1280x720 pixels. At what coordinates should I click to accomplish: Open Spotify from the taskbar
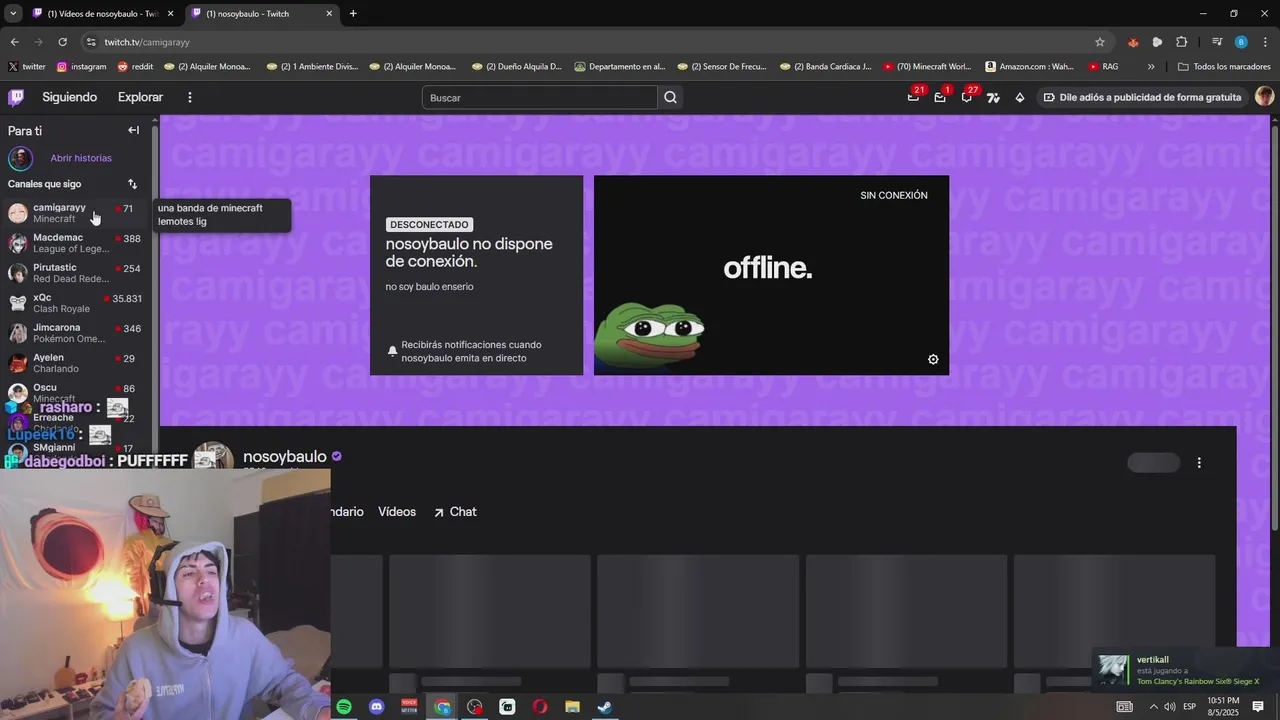344,707
